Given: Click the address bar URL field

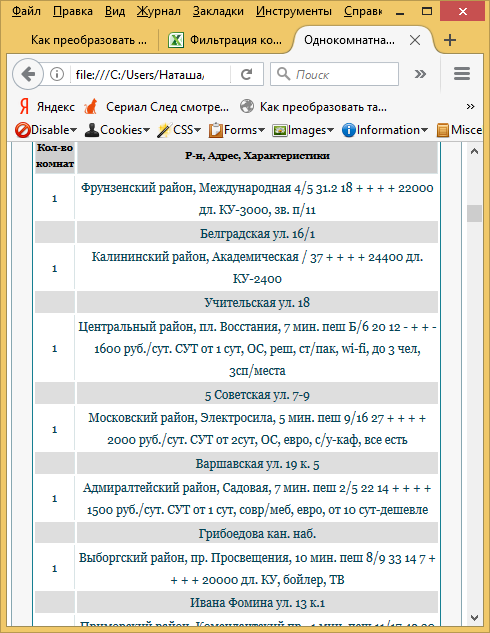Looking at the screenshot, I should [x=140, y=74].
